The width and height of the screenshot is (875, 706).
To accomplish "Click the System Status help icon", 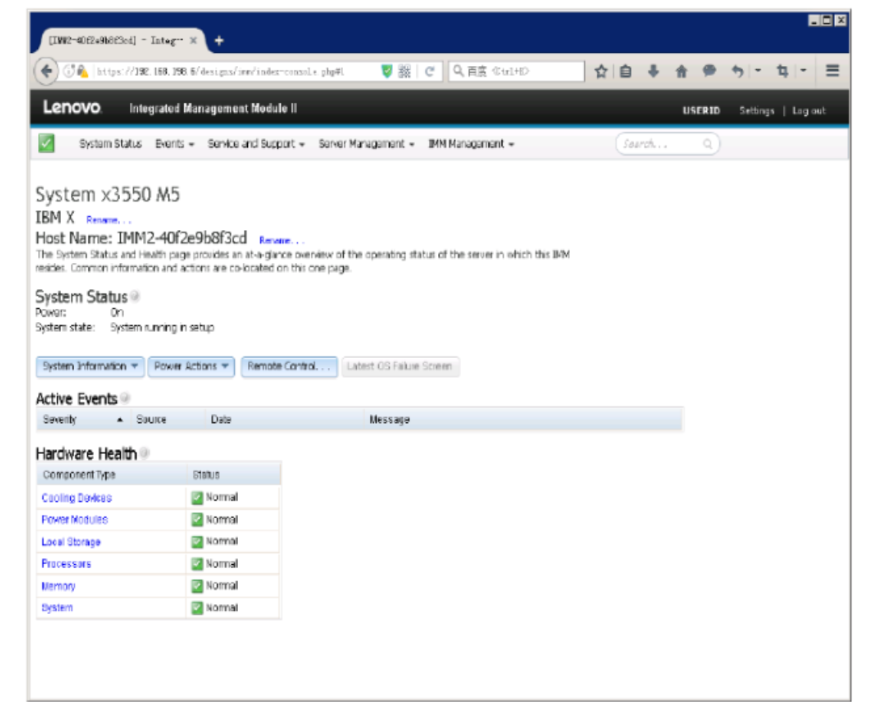I will point(134,296).
